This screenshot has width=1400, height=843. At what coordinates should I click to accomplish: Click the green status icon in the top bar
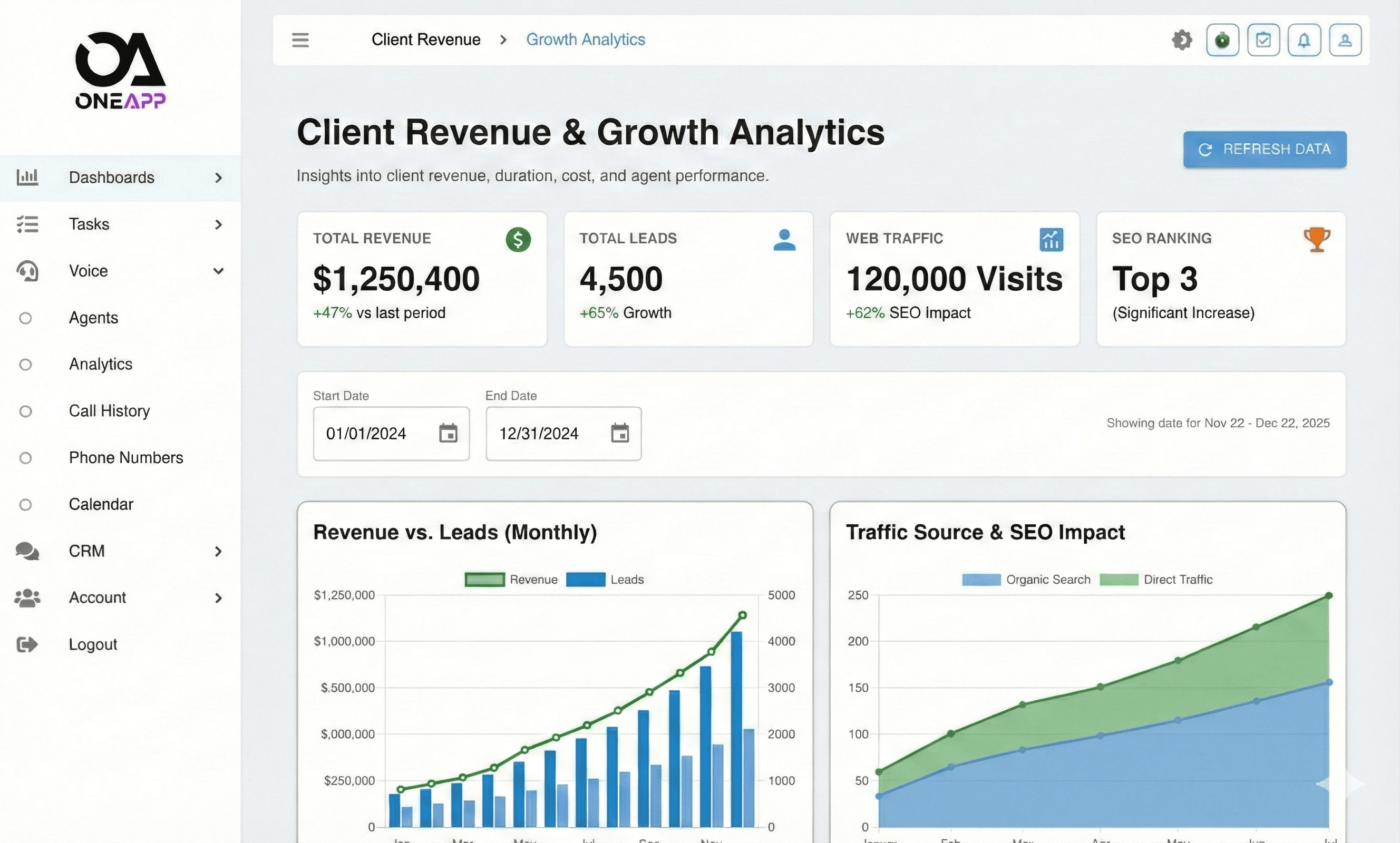coord(1223,40)
